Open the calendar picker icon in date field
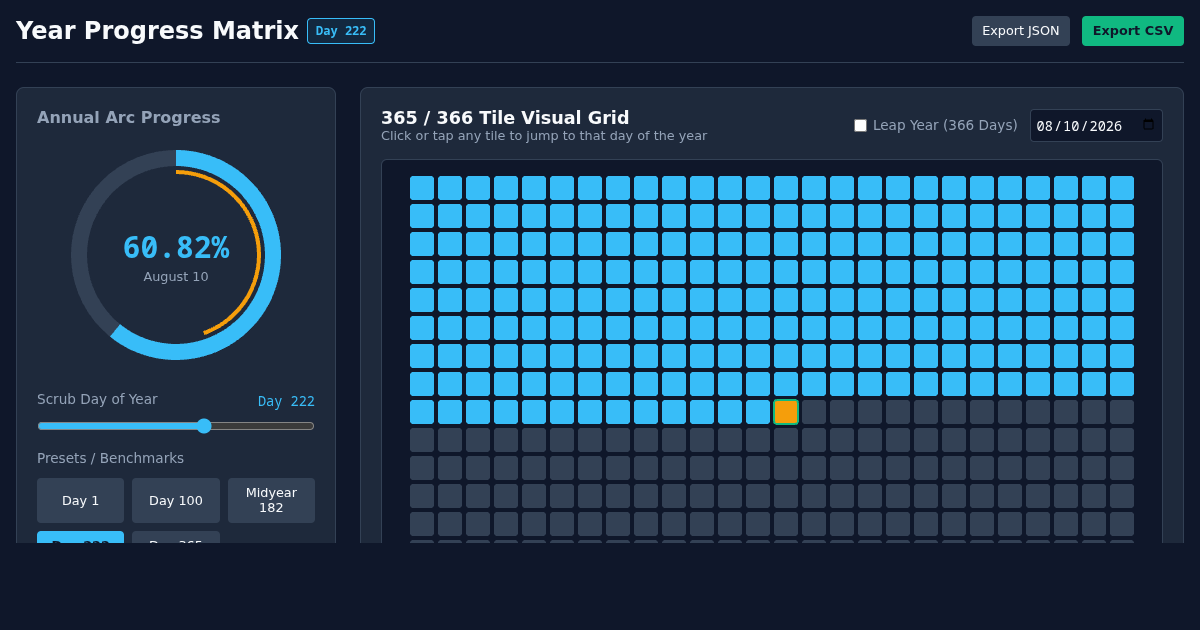1200x630 pixels. tap(1148, 125)
